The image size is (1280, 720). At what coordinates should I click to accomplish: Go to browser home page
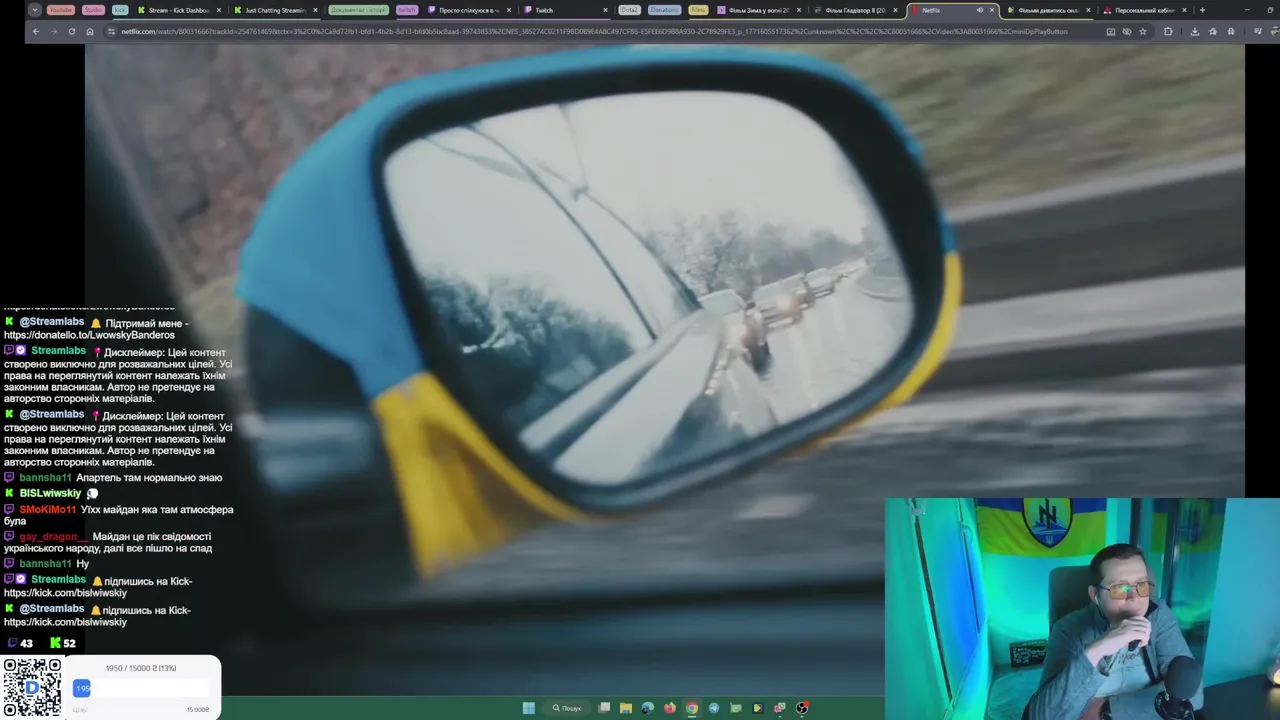point(89,31)
